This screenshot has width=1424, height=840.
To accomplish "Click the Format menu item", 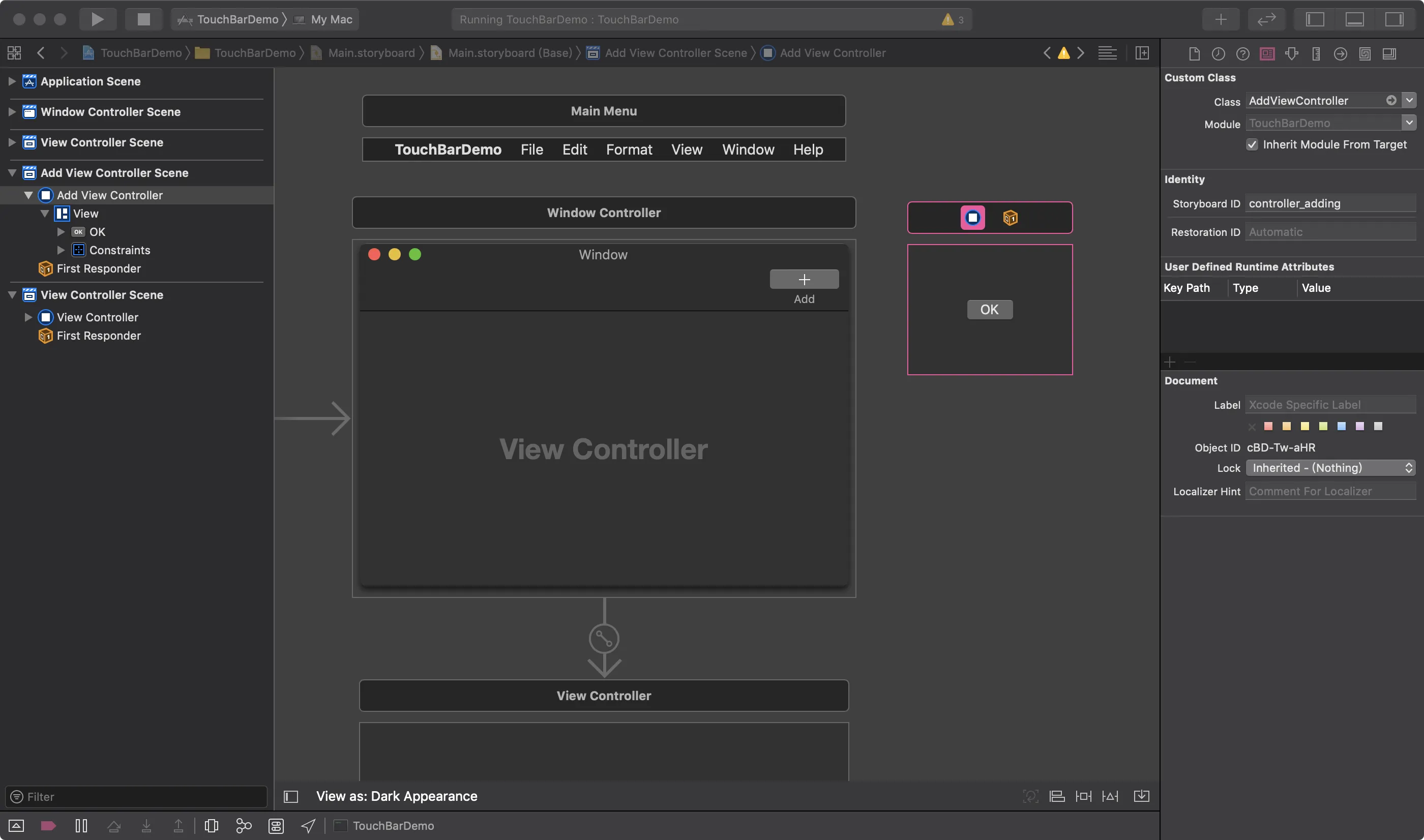I will tap(629, 149).
